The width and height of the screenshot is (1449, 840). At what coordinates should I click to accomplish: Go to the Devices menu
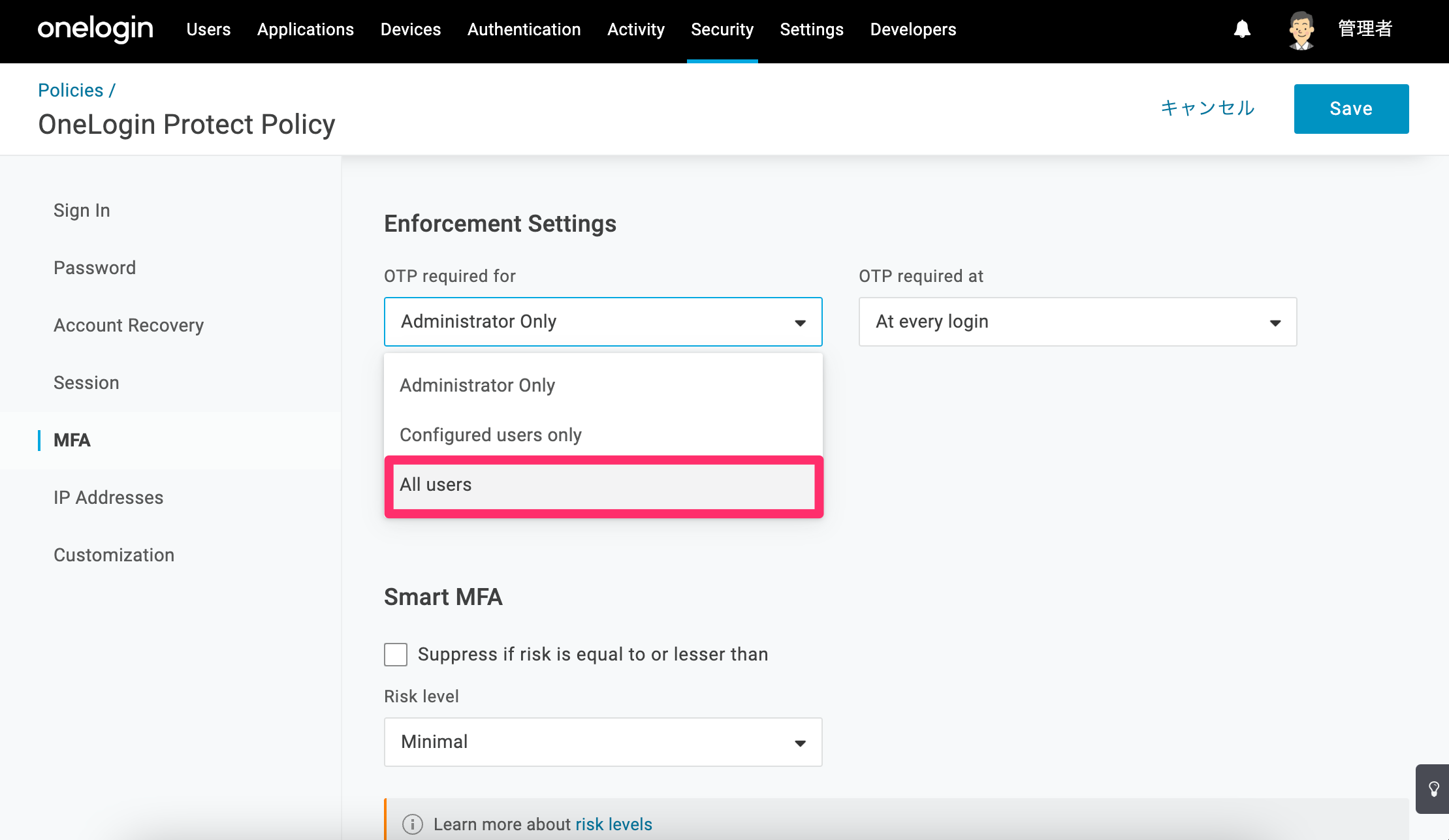(x=411, y=29)
